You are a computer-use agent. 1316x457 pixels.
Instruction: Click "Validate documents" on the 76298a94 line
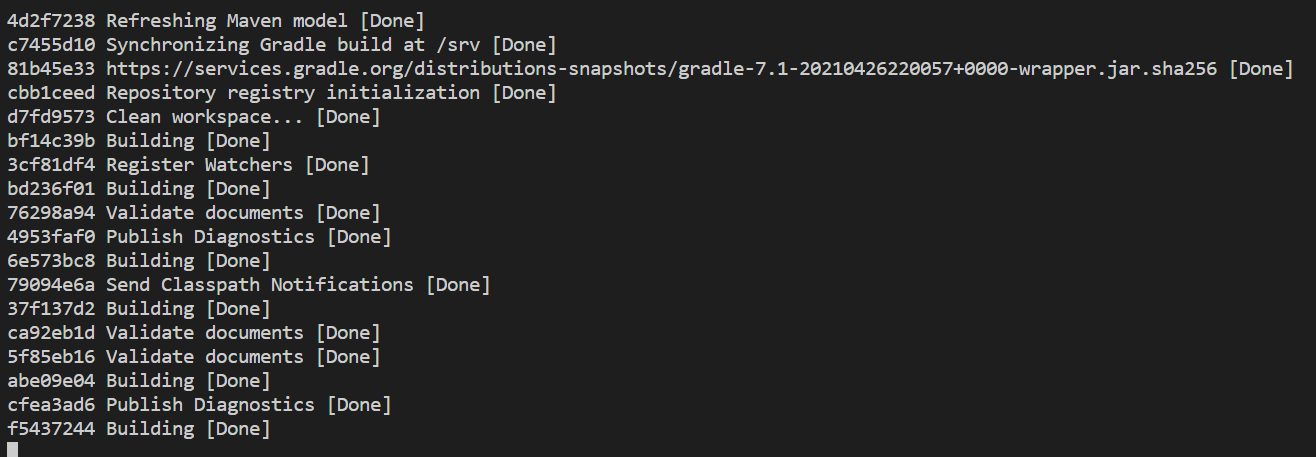click(204, 213)
